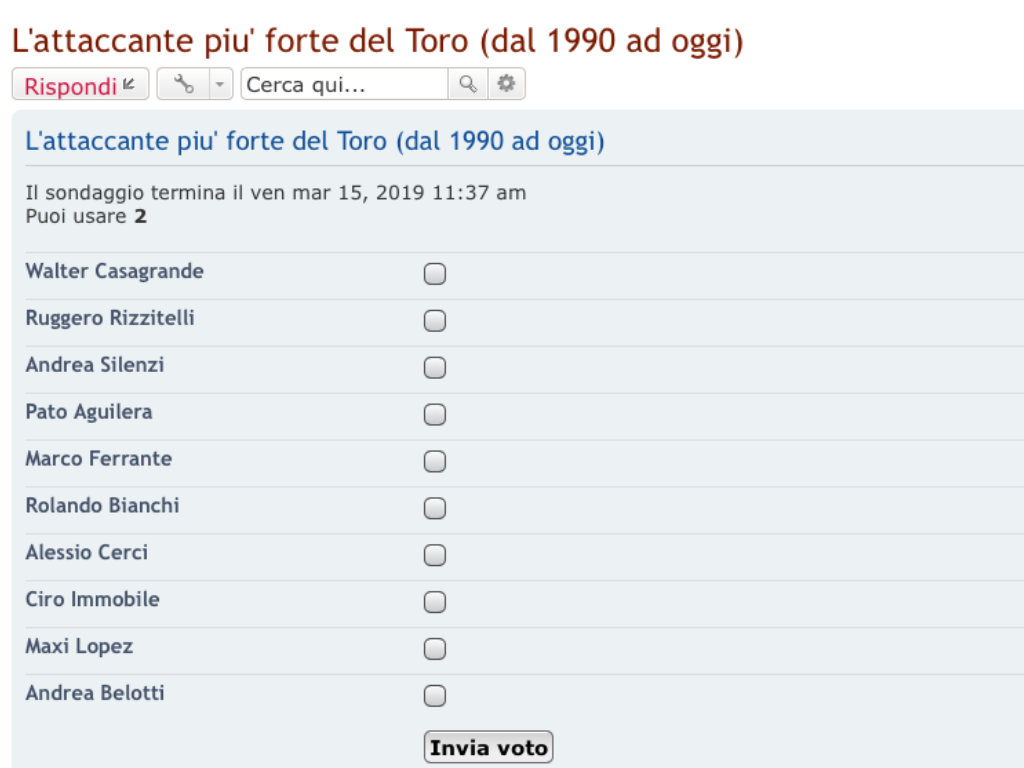The height and width of the screenshot is (768, 1024).
Task: Click the wrench topic tools icon
Action: point(184,84)
